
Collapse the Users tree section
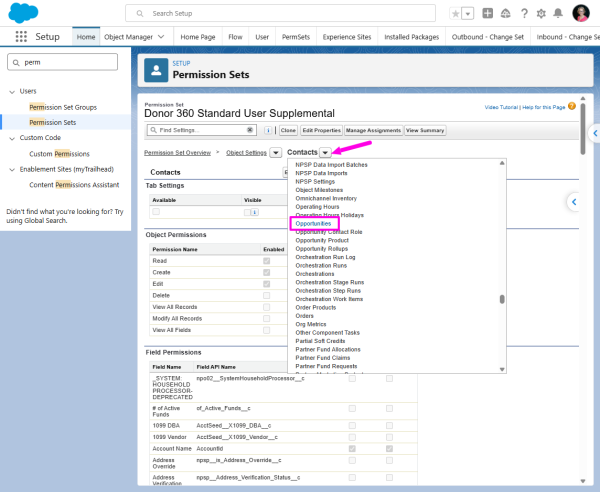(x=12, y=92)
